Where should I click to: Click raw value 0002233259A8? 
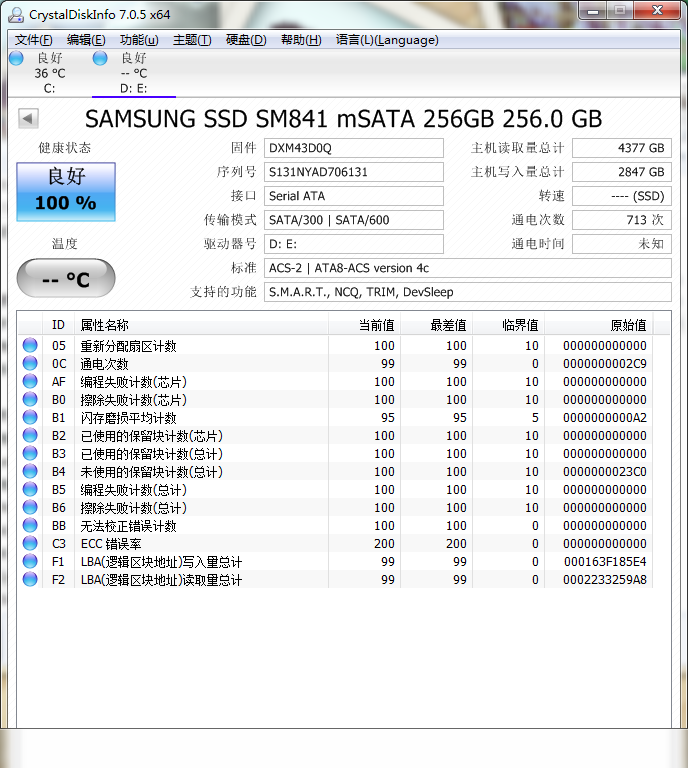(605, 579)
